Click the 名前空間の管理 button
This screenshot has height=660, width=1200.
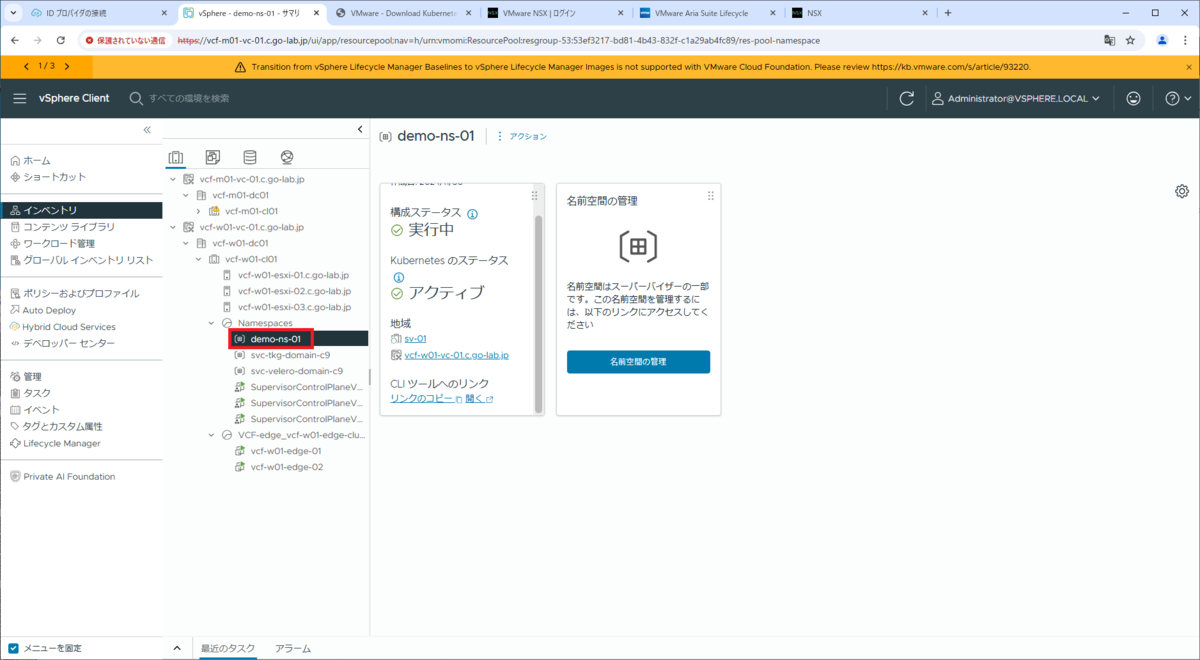638,361
